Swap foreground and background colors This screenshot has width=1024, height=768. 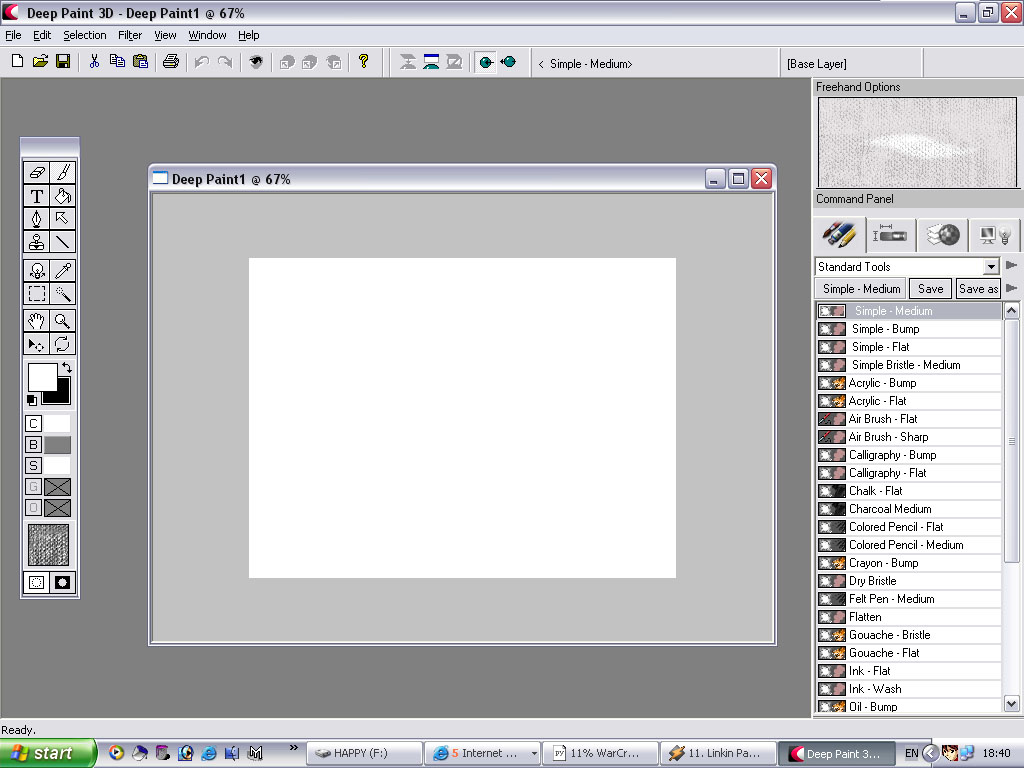coord(67,368)
